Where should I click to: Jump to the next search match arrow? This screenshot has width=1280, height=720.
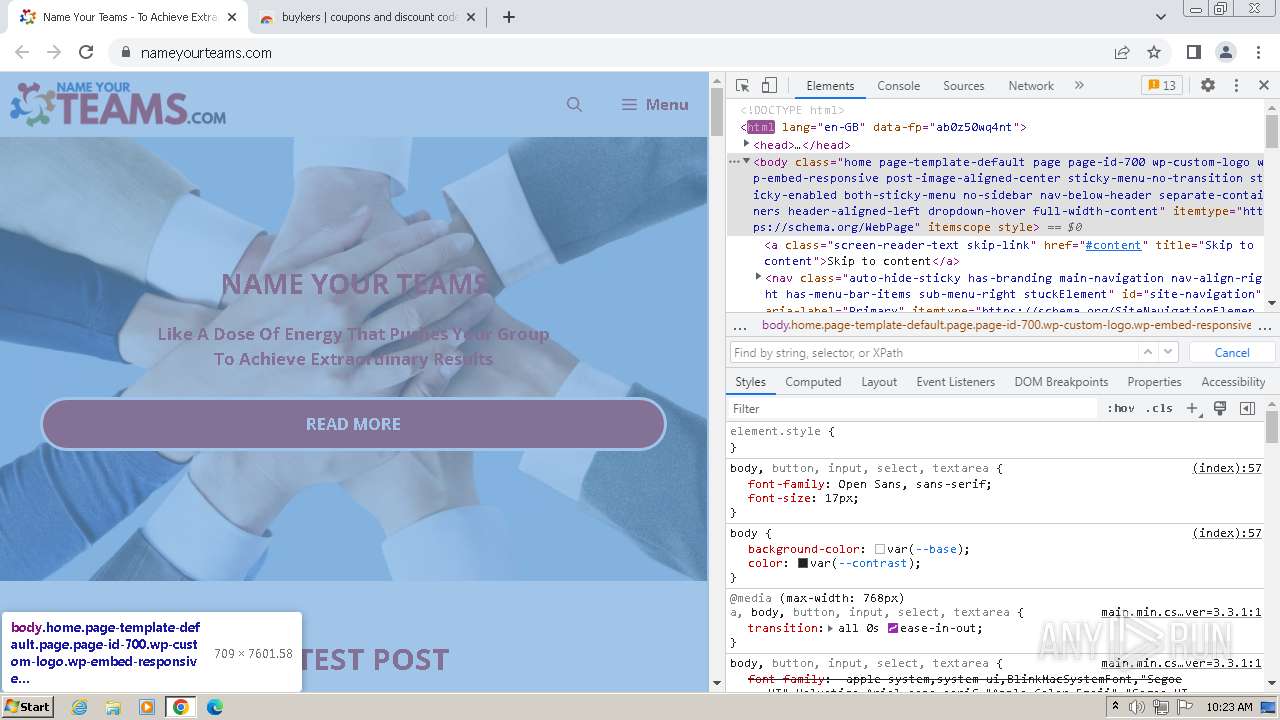[1168, 352]
